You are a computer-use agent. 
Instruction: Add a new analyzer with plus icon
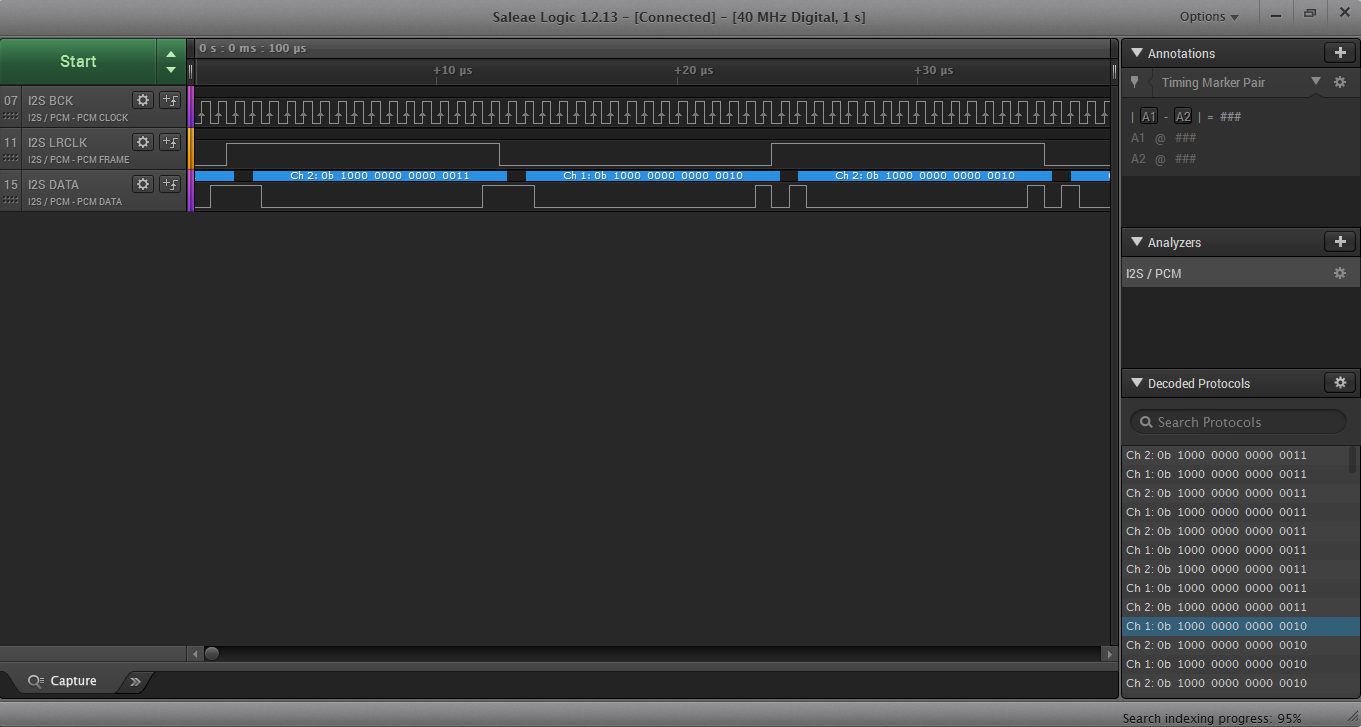(1340, 242)
